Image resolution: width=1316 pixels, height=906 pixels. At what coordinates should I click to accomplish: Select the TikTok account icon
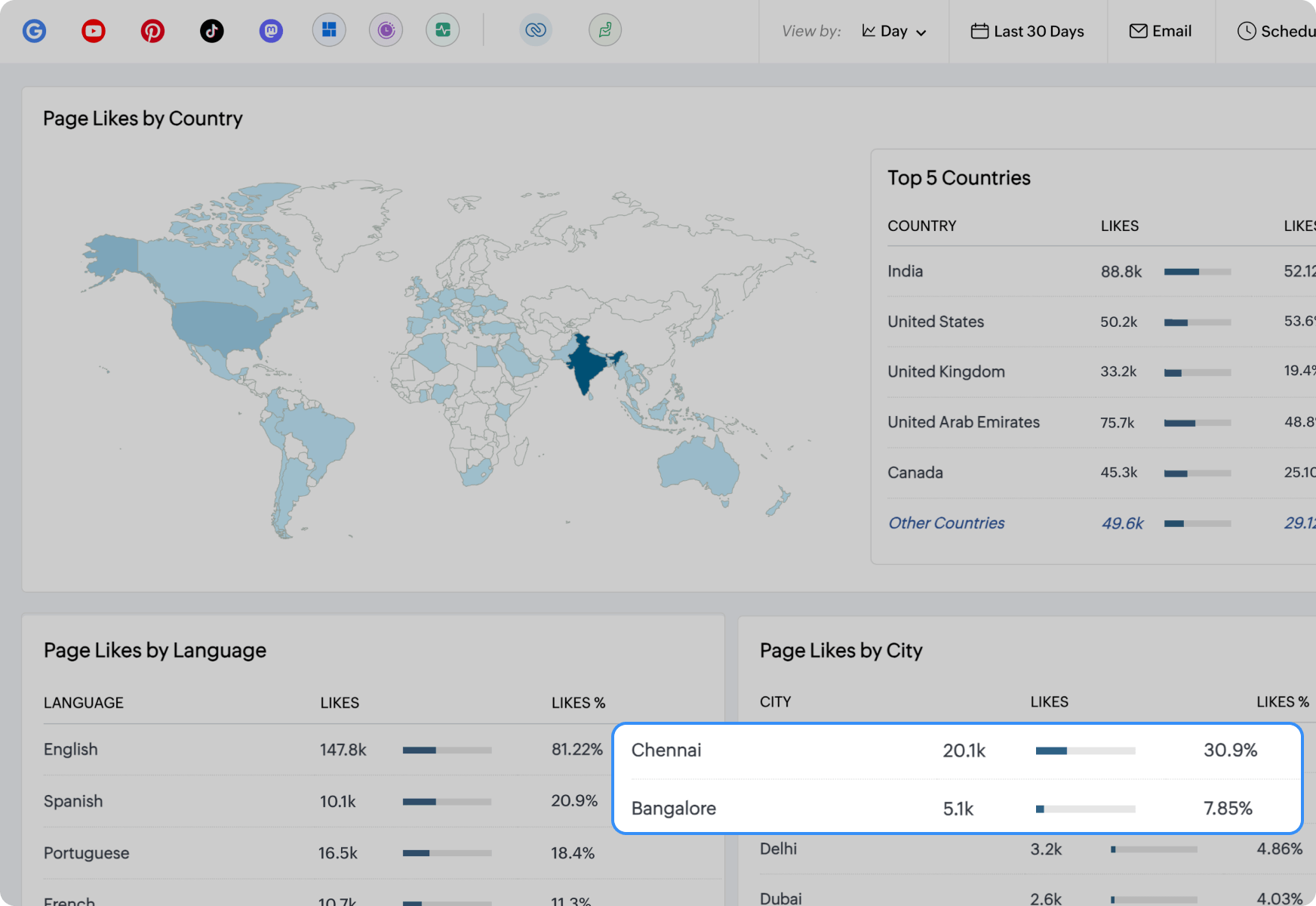pyautogui.click(x=211, y=30)
